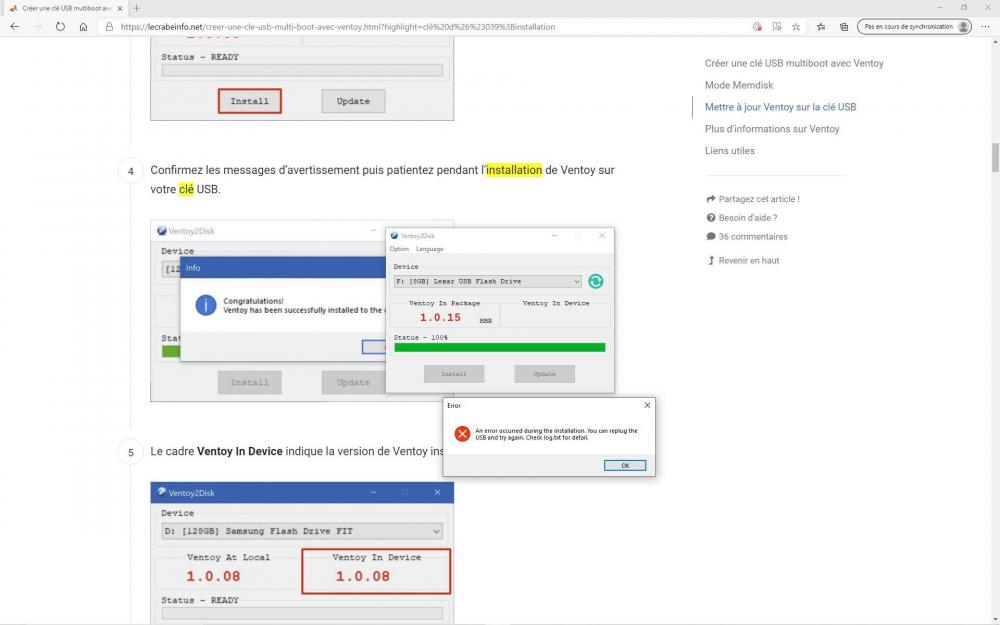The height and width of the screenshot is (625, 1000).
Task: Close the Error dialog
Action: 647,405
